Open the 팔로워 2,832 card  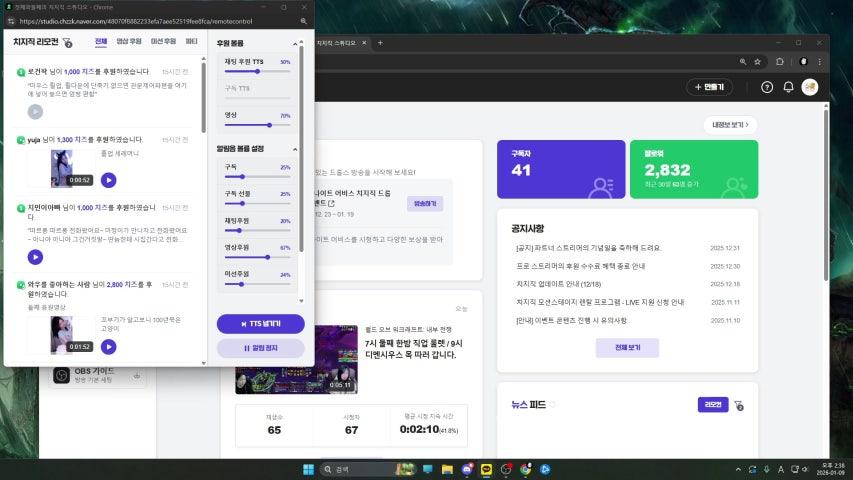click(x=694, y=169)
